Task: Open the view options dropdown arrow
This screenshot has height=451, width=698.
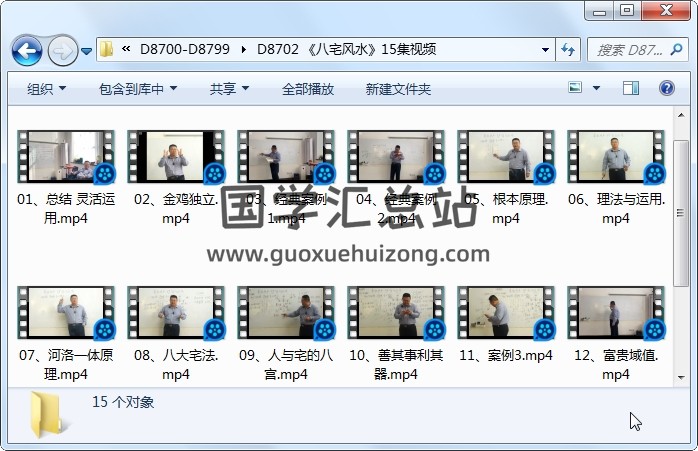Action: point(596,88)
